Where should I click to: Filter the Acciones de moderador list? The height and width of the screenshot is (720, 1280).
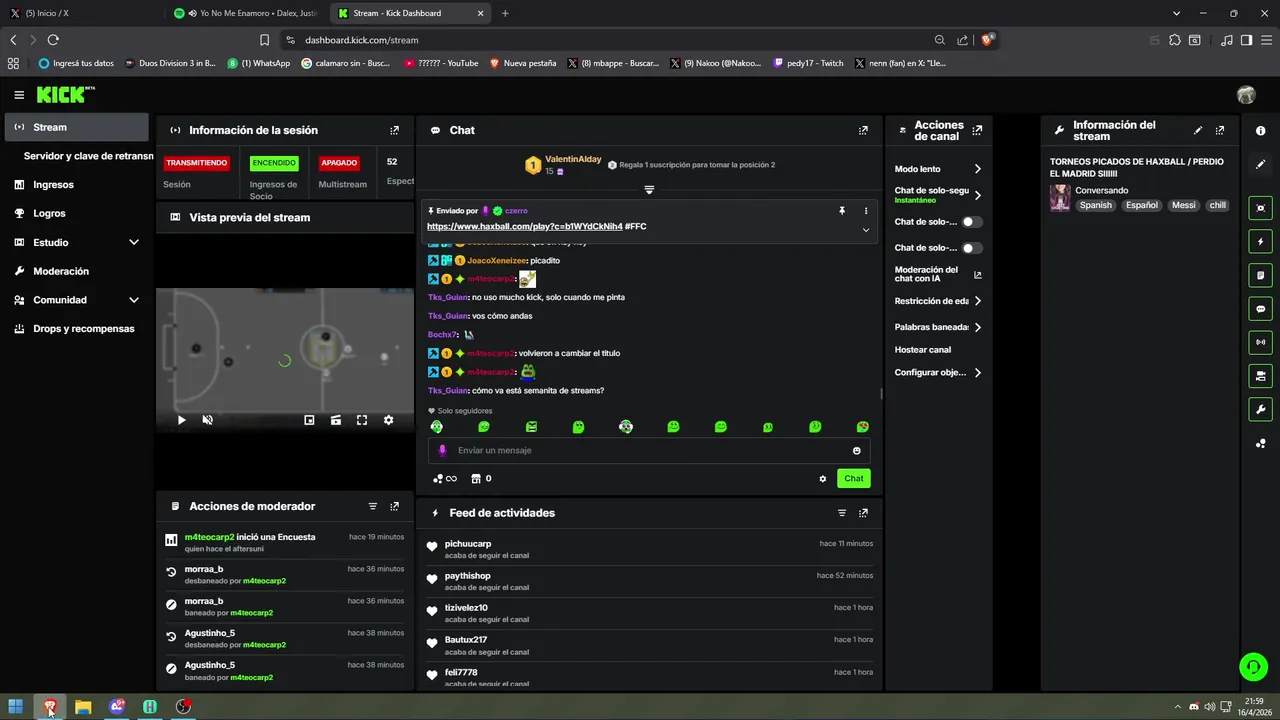tap(373, 507)
